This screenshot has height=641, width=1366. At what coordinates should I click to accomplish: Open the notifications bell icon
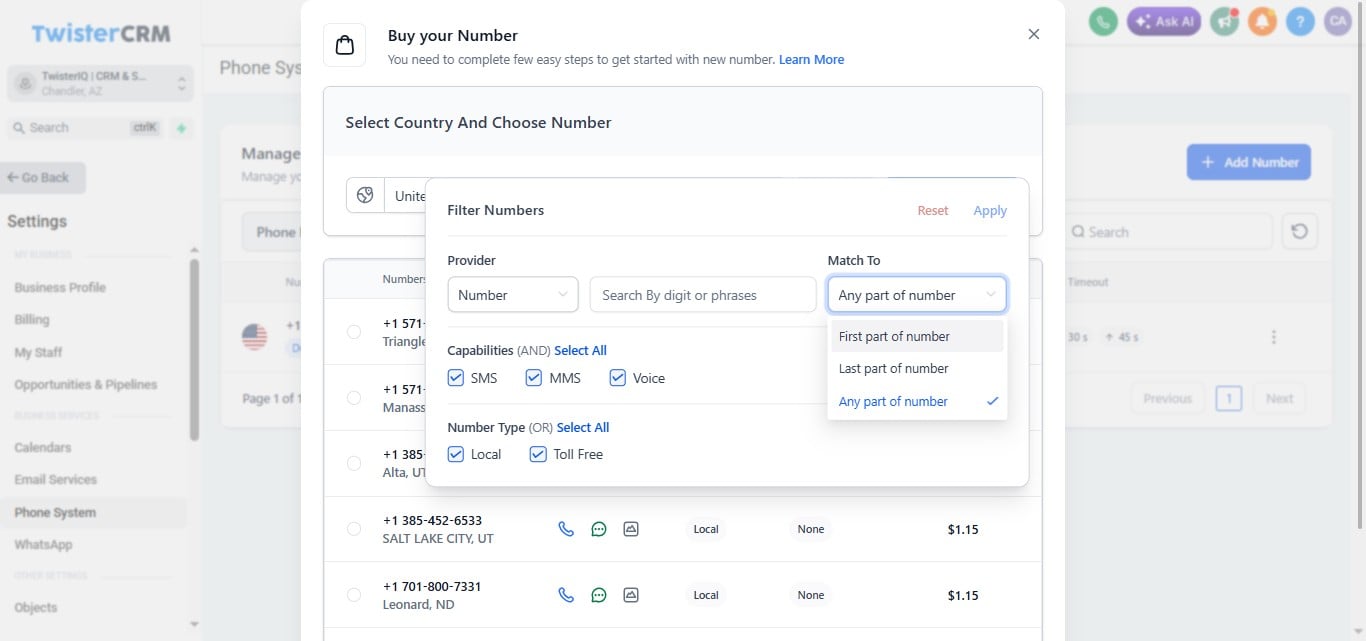[1262, 21]
